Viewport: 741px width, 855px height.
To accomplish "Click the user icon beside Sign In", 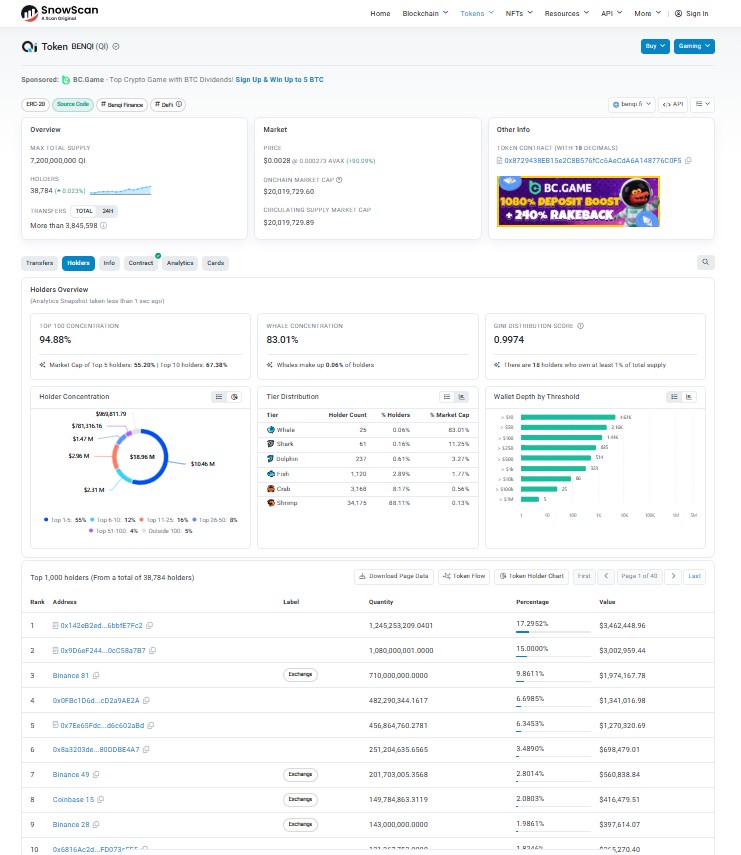I will coord(678,14).
